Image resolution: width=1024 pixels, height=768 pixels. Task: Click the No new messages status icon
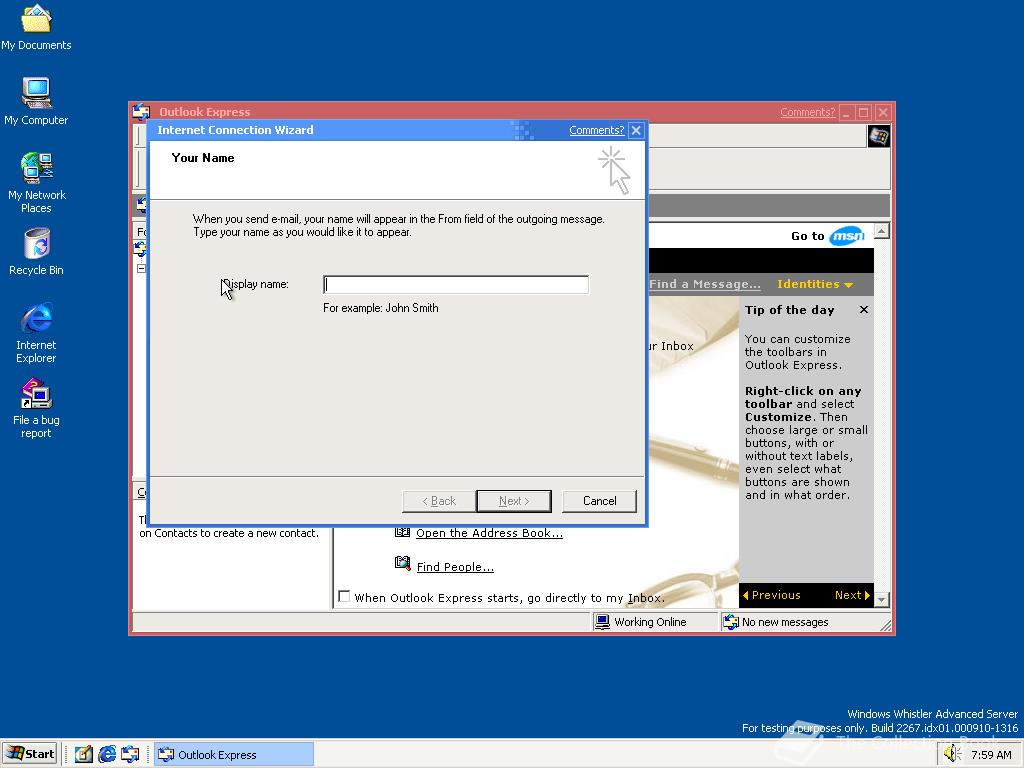point(729,621)
